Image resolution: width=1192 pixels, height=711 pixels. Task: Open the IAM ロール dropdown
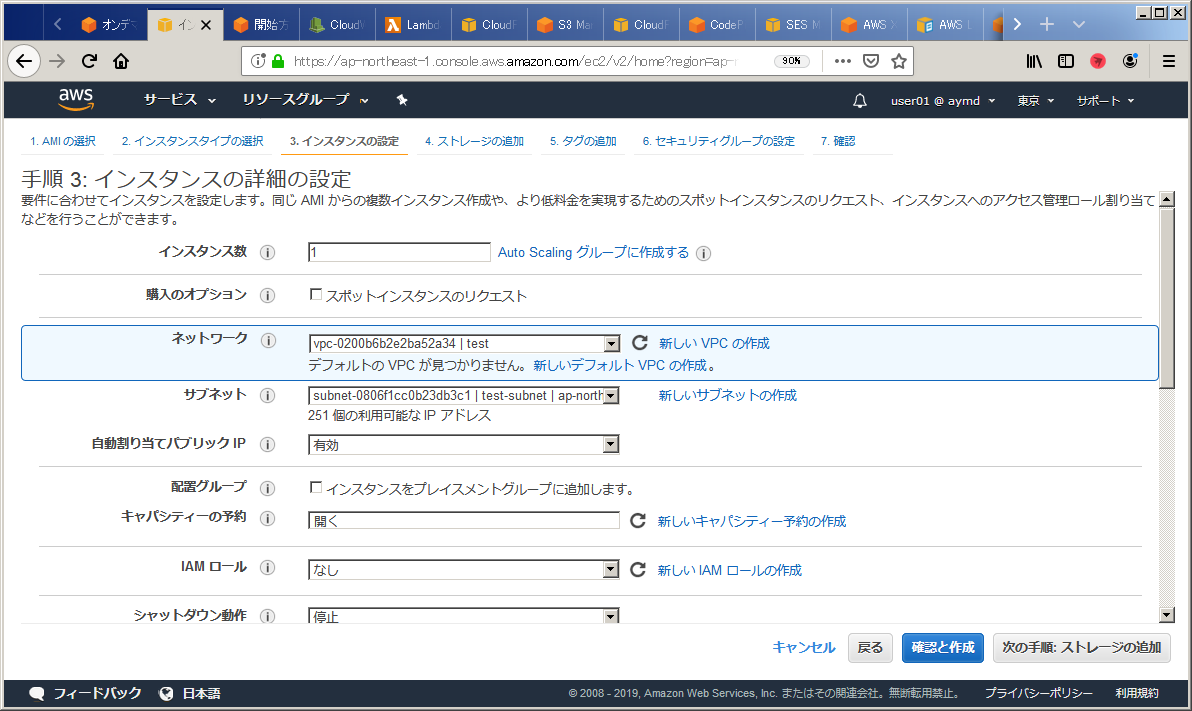464,570
